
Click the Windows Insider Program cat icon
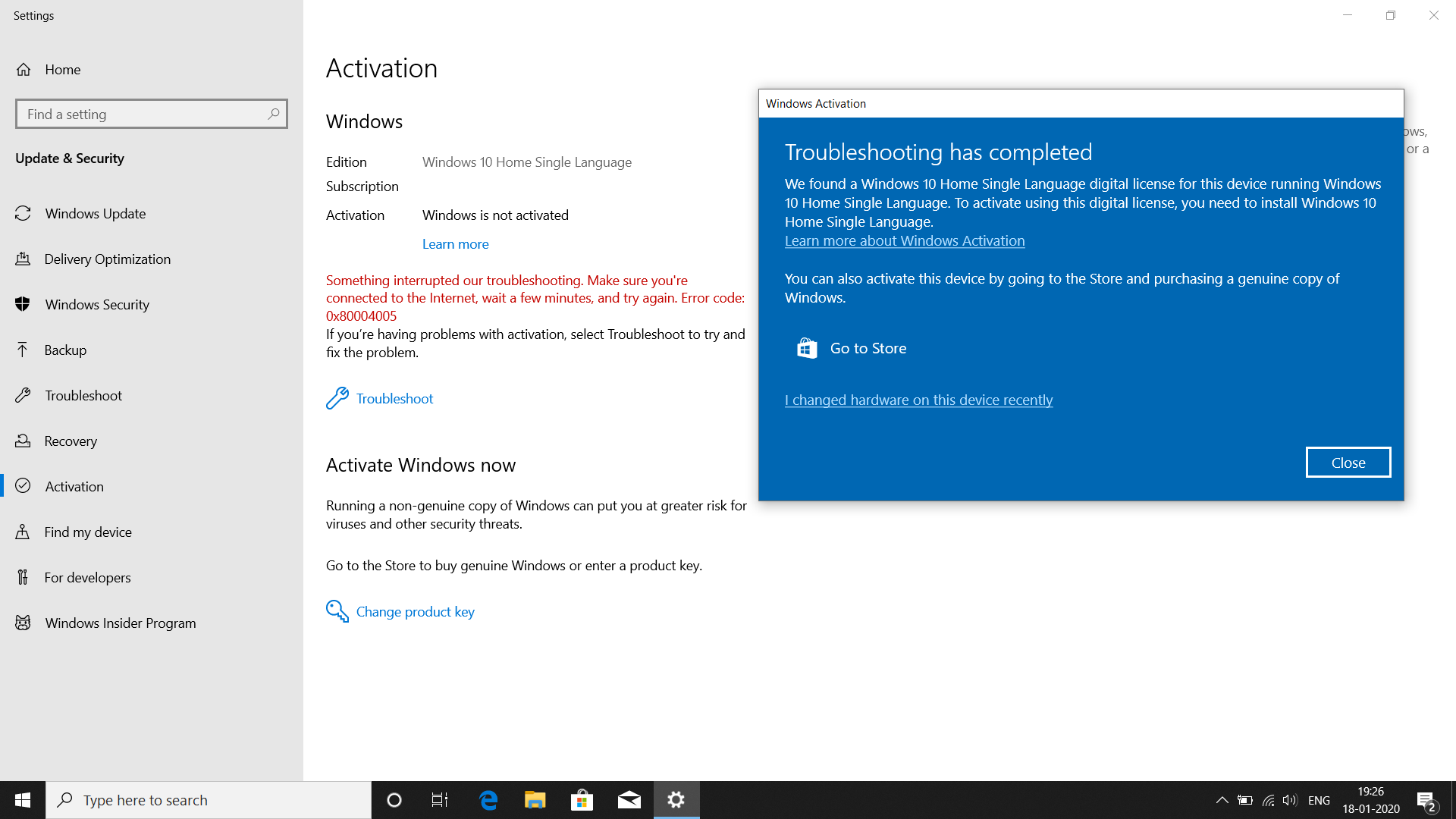[23, 623]
